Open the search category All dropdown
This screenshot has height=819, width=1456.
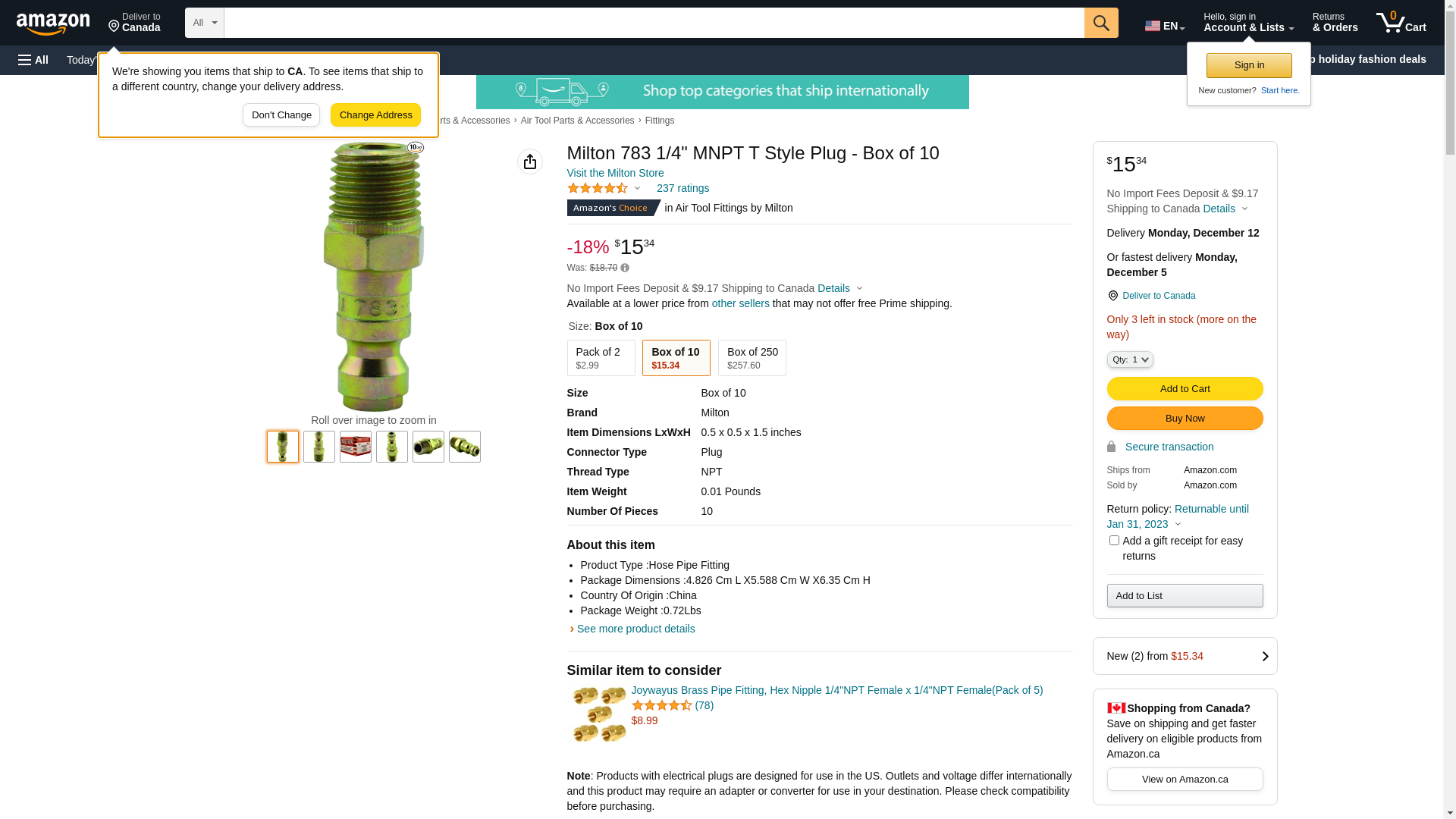click(x=205, y=23)
